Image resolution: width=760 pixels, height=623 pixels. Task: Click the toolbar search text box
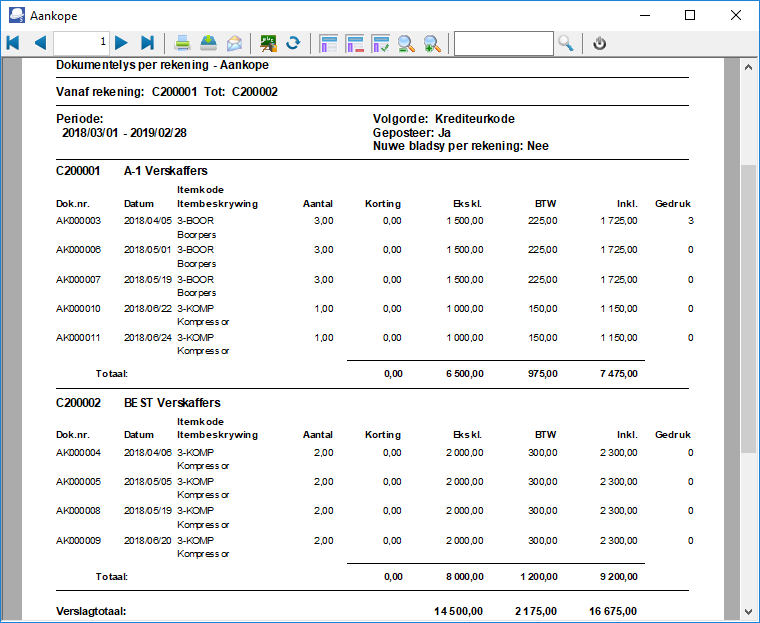504,43
